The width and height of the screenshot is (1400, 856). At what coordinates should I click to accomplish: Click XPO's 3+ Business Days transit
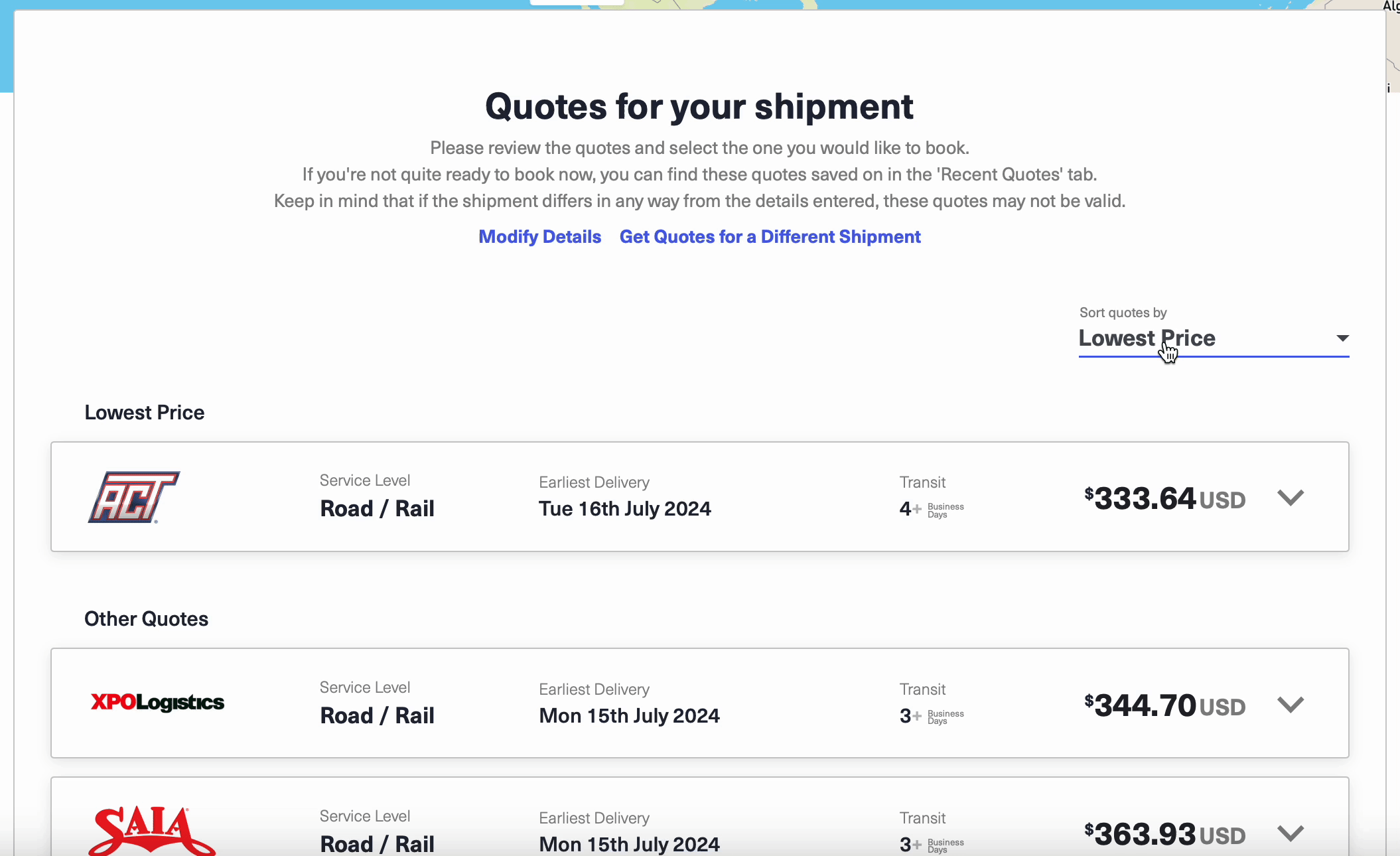(931, 717)
